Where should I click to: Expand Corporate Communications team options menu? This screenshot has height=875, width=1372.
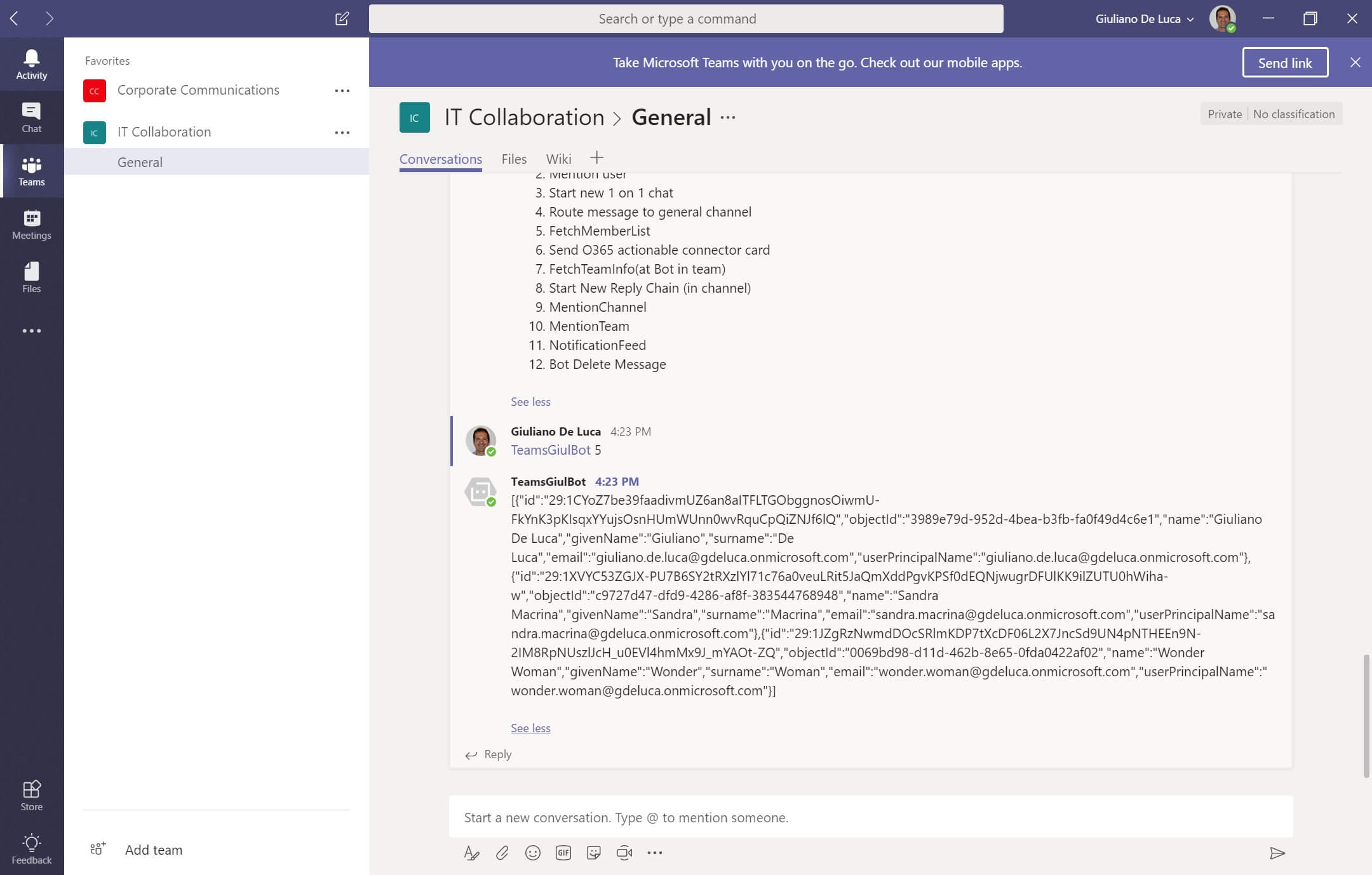tap(342, 90)
